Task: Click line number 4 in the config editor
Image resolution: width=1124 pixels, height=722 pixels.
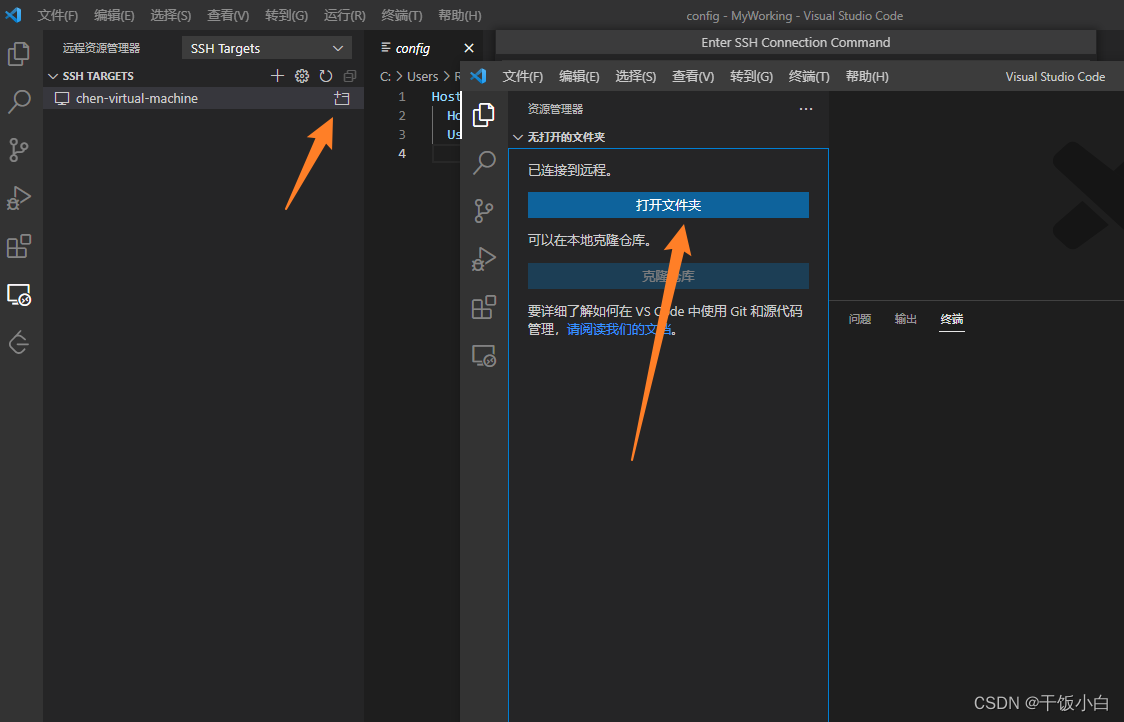Action: (402, 153)
